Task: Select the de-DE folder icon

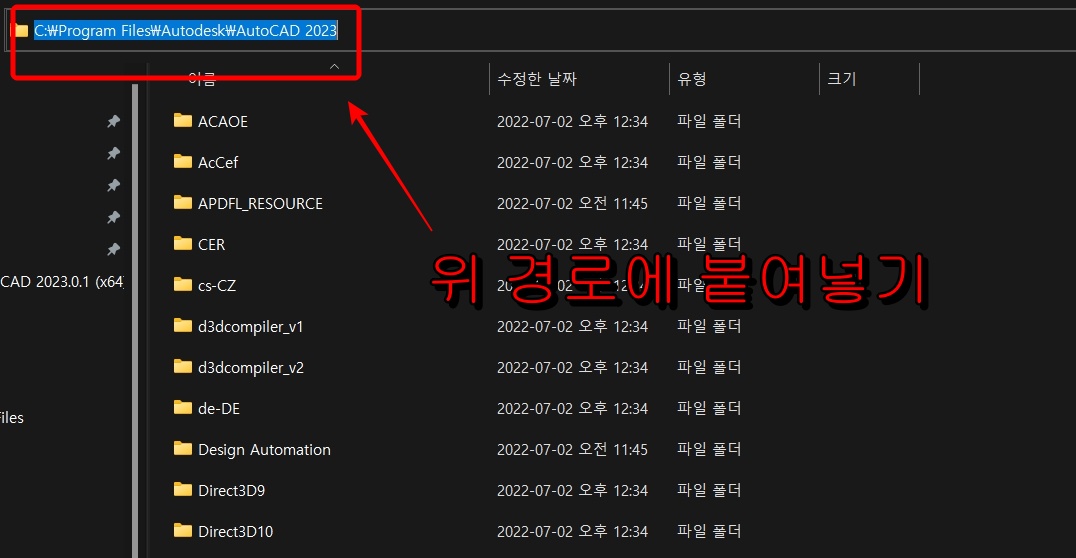Action: 183,408
